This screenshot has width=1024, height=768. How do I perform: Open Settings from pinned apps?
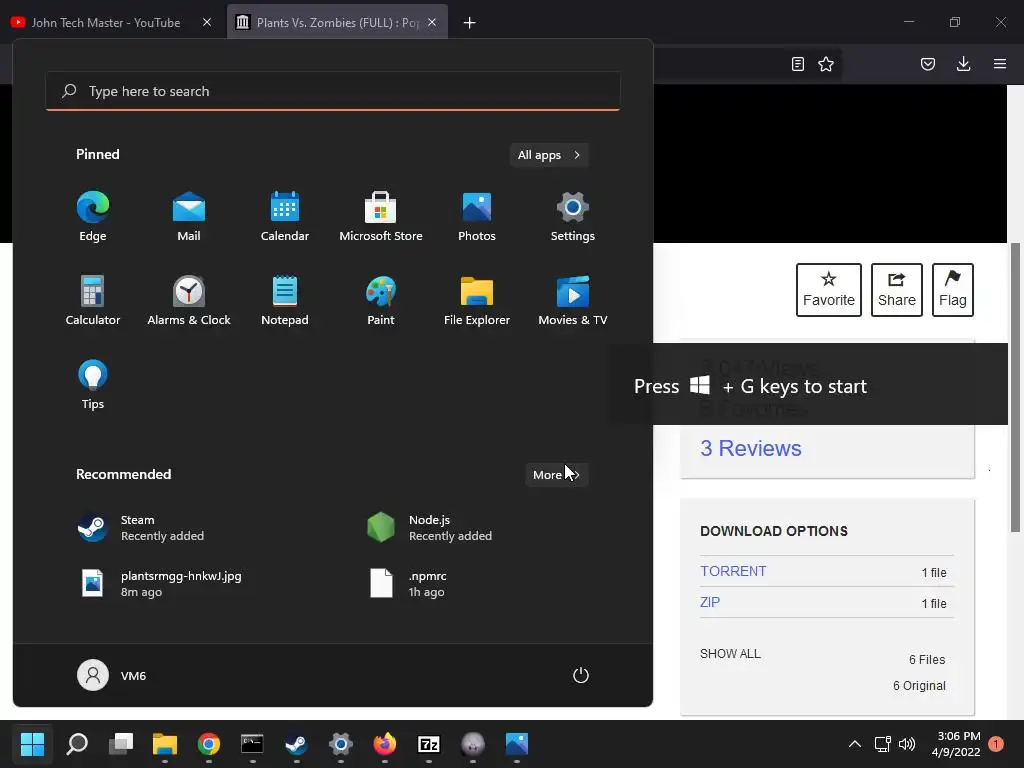[x=573, y=217]
